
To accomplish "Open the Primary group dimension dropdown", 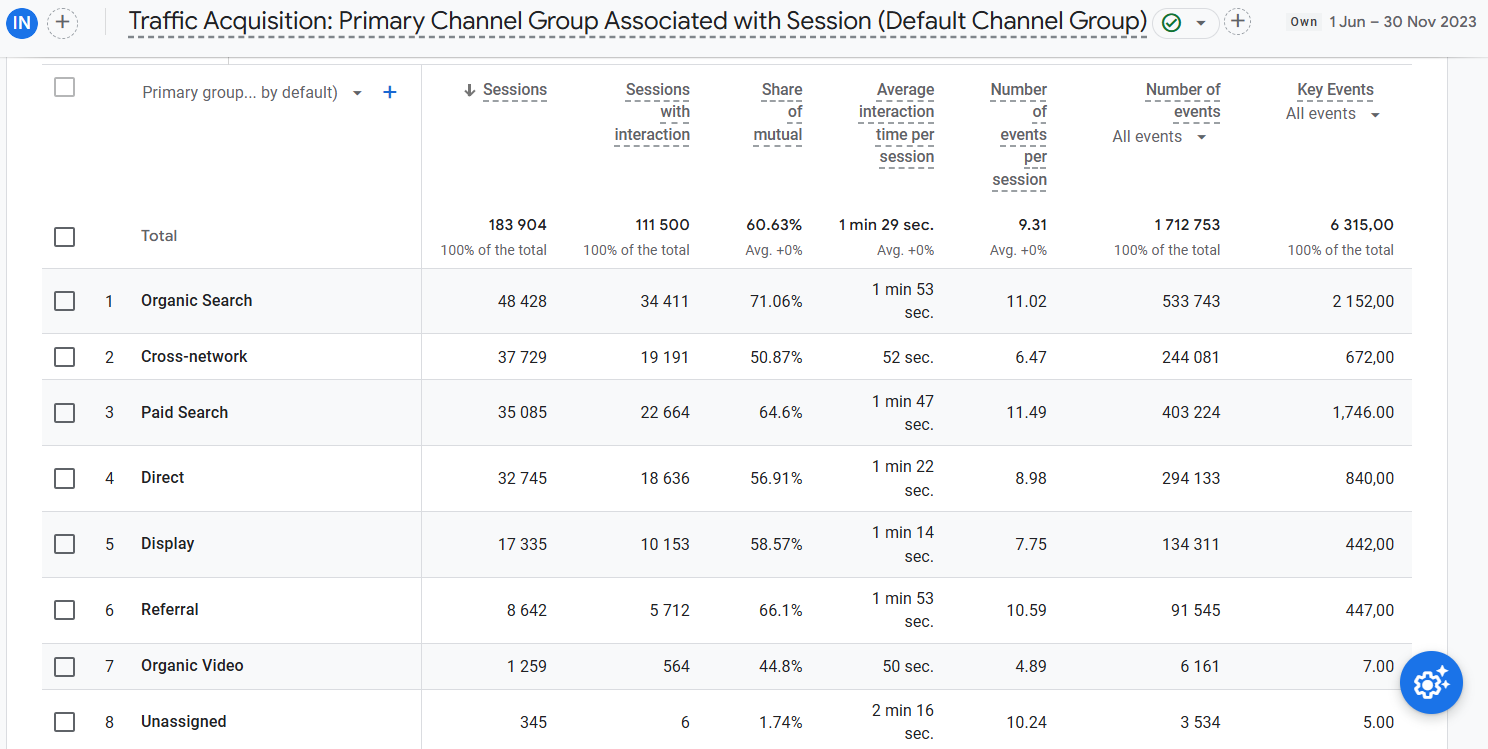I will coord(357,93).
